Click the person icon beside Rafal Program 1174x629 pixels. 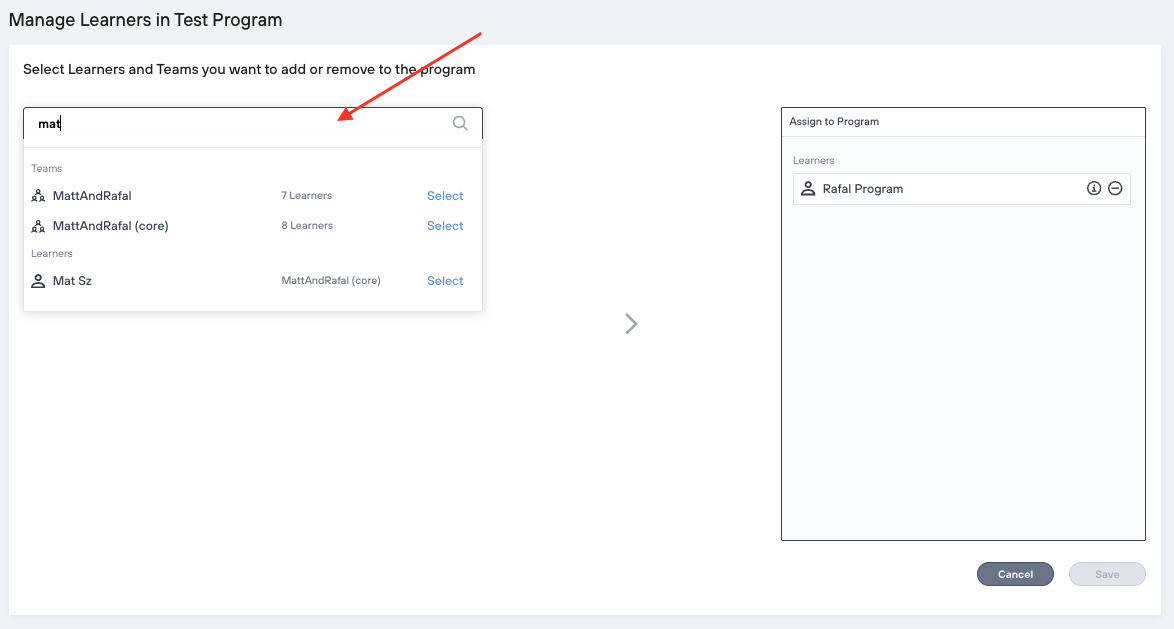[808, 189]
